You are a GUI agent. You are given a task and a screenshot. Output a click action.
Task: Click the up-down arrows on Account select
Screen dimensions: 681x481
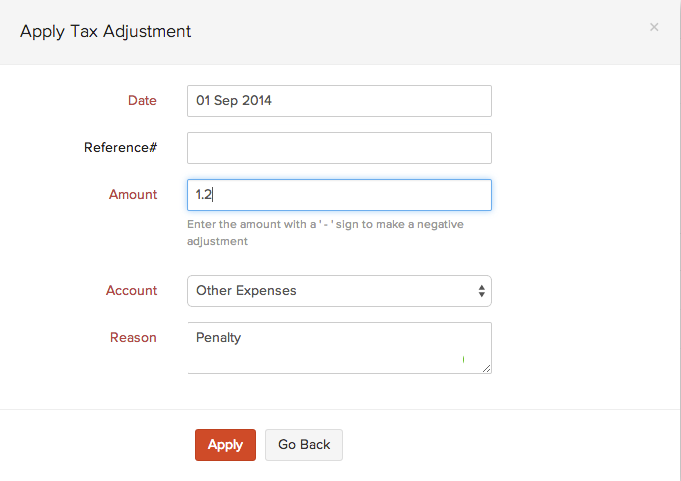481,291
